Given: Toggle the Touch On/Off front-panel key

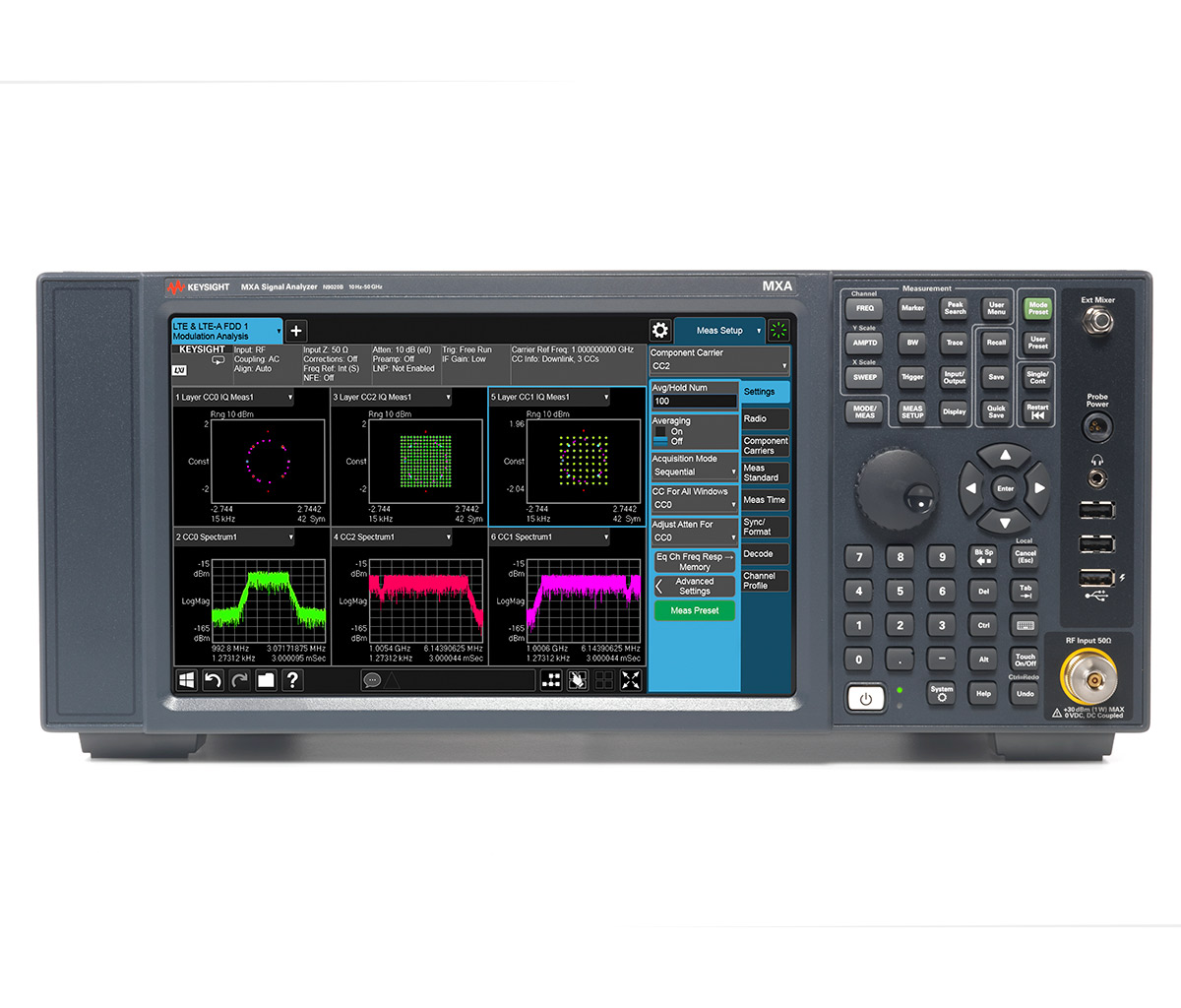Looking at the screenshot, I should click(x=1026, y=660).
